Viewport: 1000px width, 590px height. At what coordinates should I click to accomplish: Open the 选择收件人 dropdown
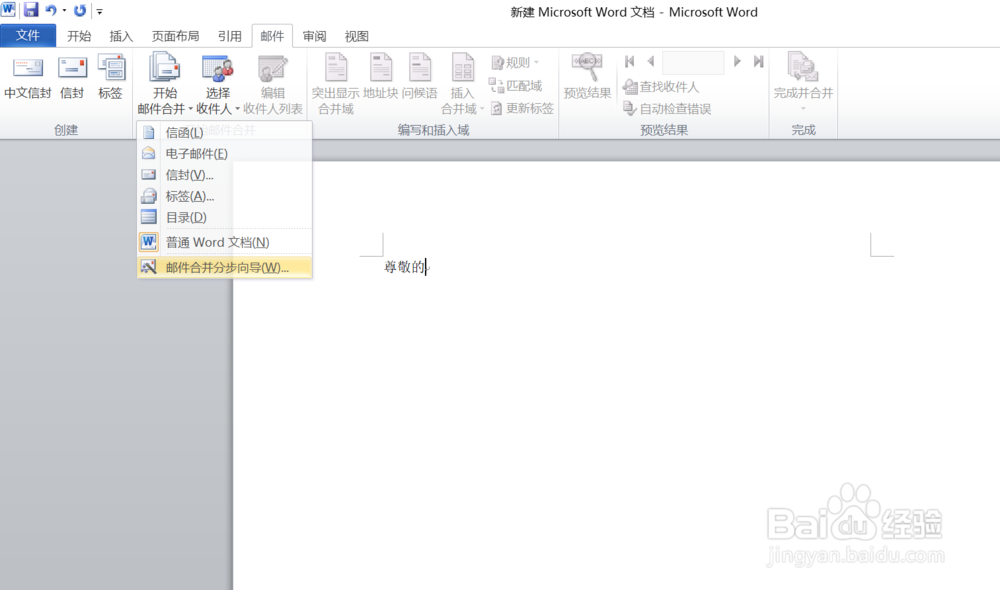tap(217, 84)
